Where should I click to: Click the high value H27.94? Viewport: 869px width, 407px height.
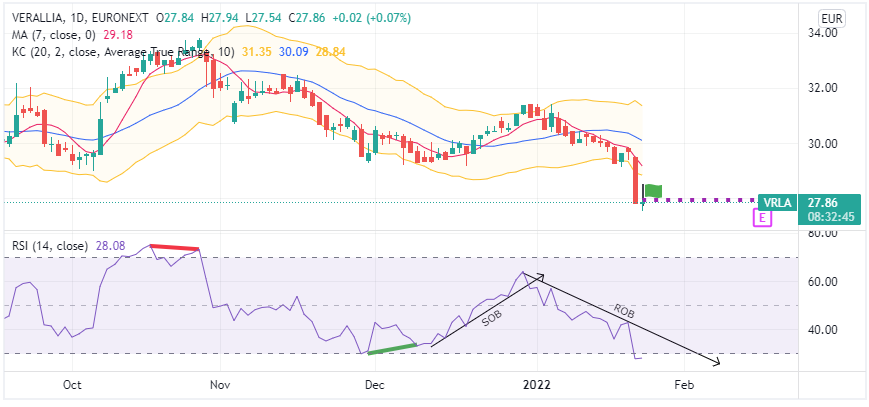pyautogui.click(x=219, y=18)
